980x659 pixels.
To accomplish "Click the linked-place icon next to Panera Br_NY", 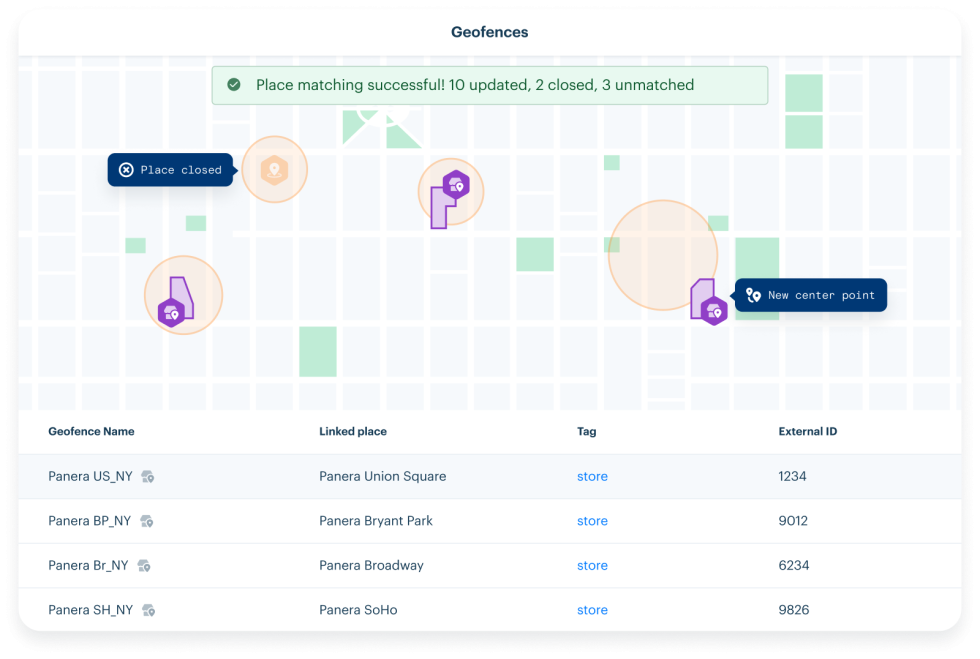I will pyautogui.click(x=144, y=566).
